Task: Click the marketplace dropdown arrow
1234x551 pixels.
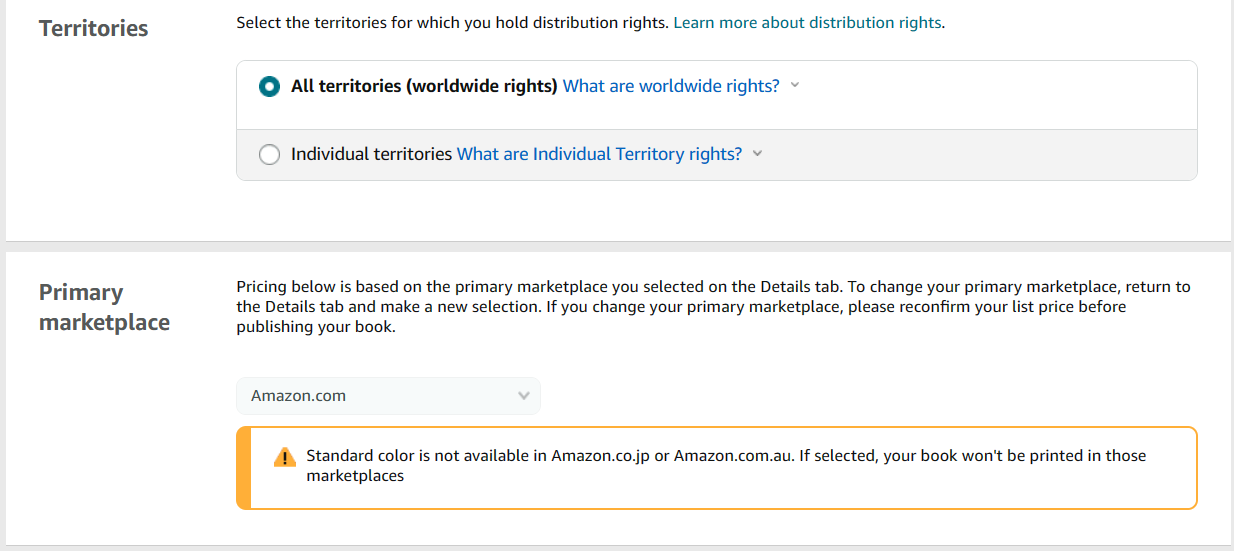Action: click(524, 396)
